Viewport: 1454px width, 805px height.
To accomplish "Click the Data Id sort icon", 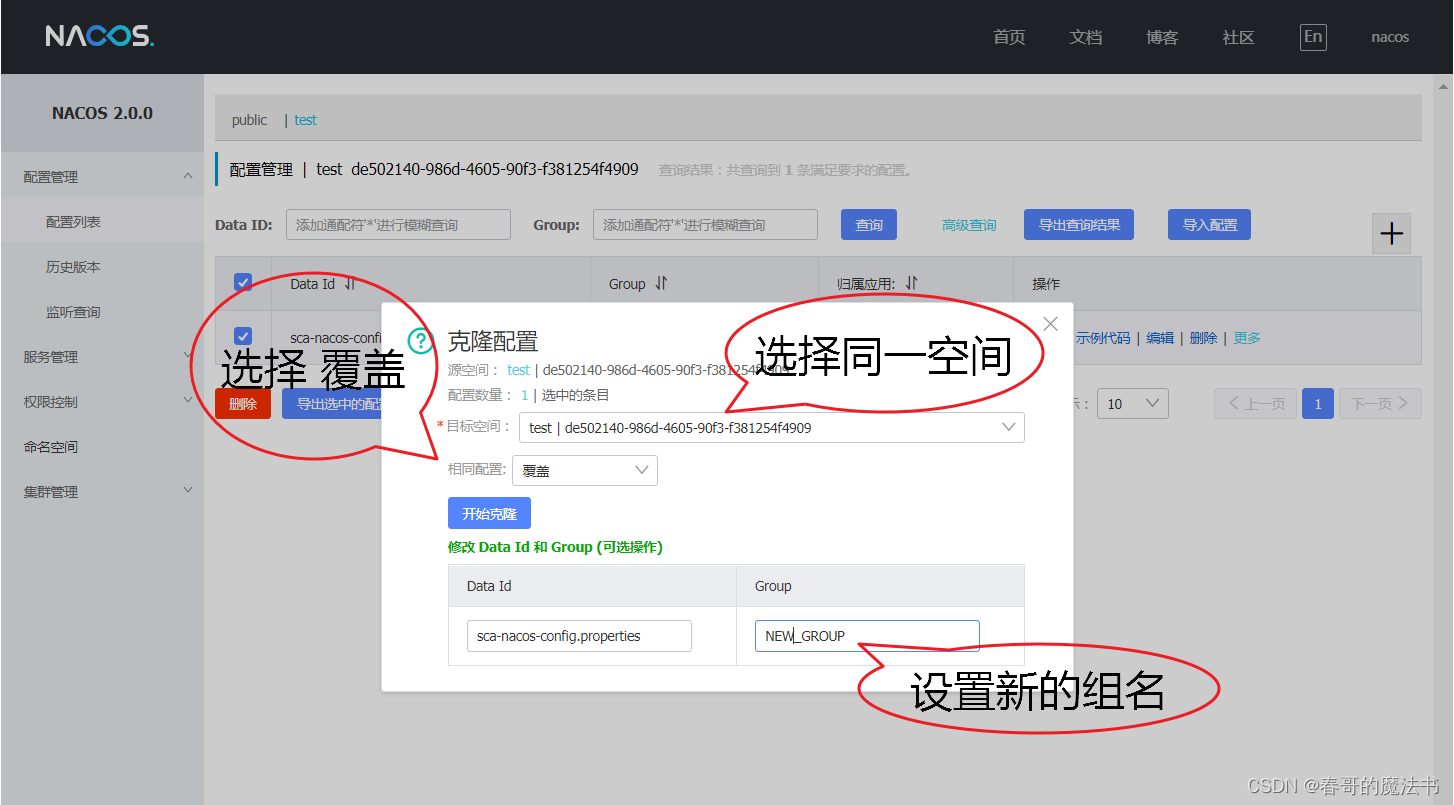I will (349, 284).
